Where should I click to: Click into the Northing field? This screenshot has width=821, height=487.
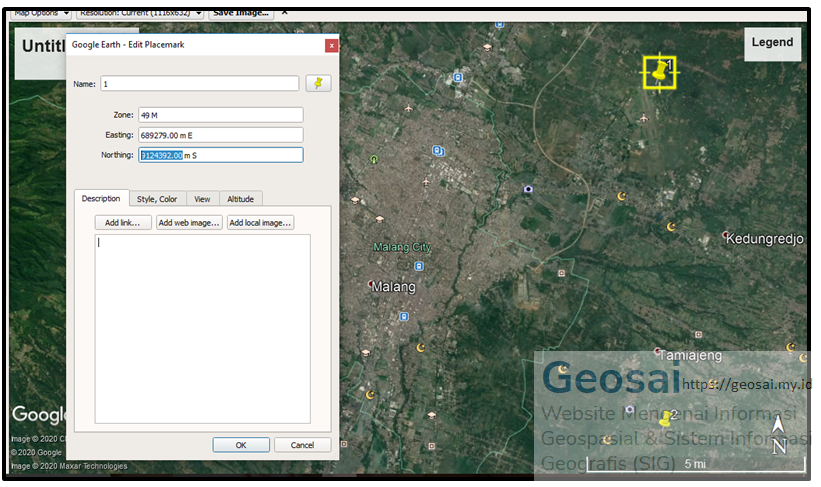pyautogui.click(x=220, y=155)
